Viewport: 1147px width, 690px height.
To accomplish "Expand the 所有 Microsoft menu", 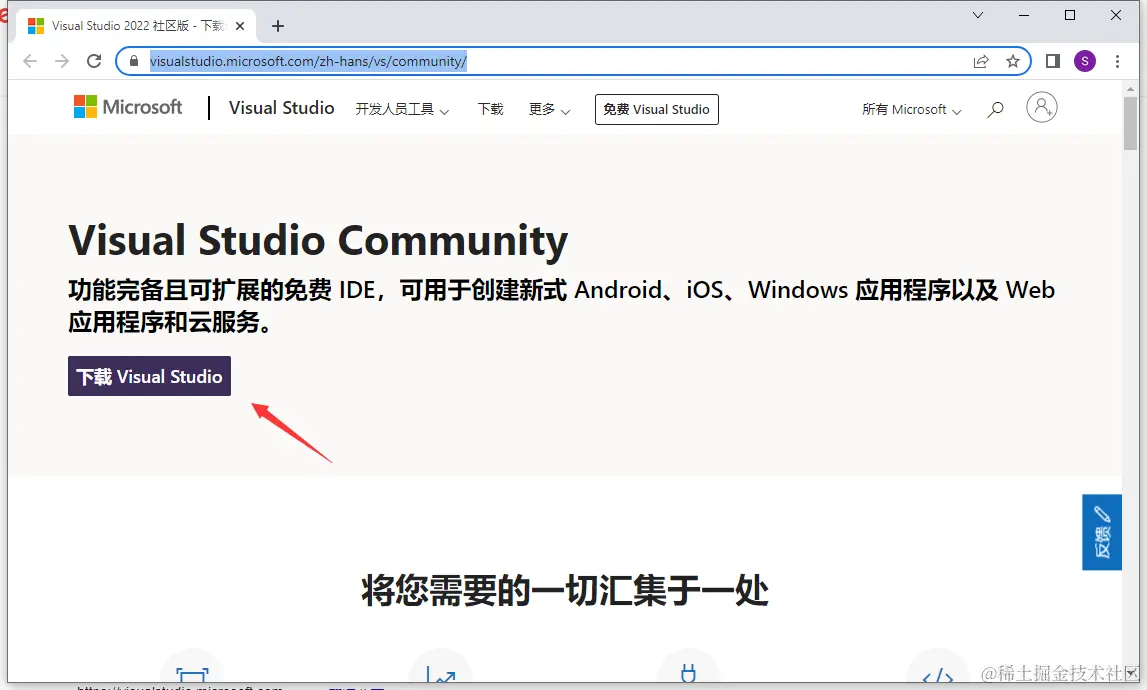I will (911, 109).
